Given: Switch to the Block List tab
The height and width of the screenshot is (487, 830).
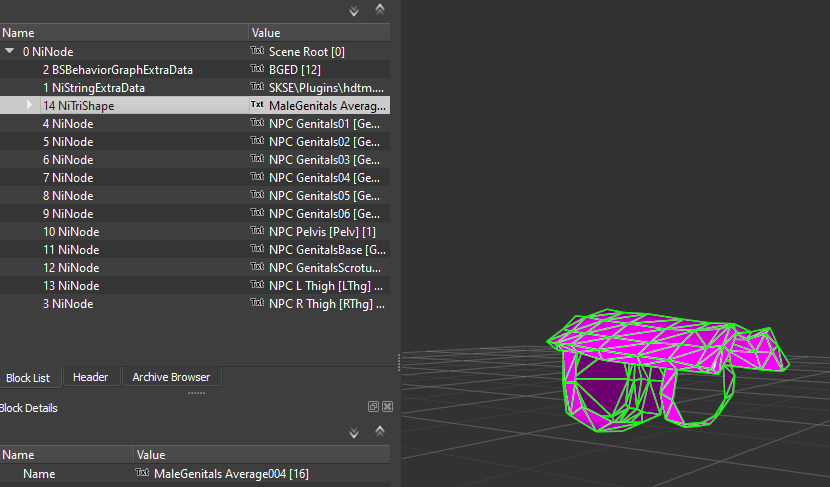Looking at the screenshot, I should 28,377.
